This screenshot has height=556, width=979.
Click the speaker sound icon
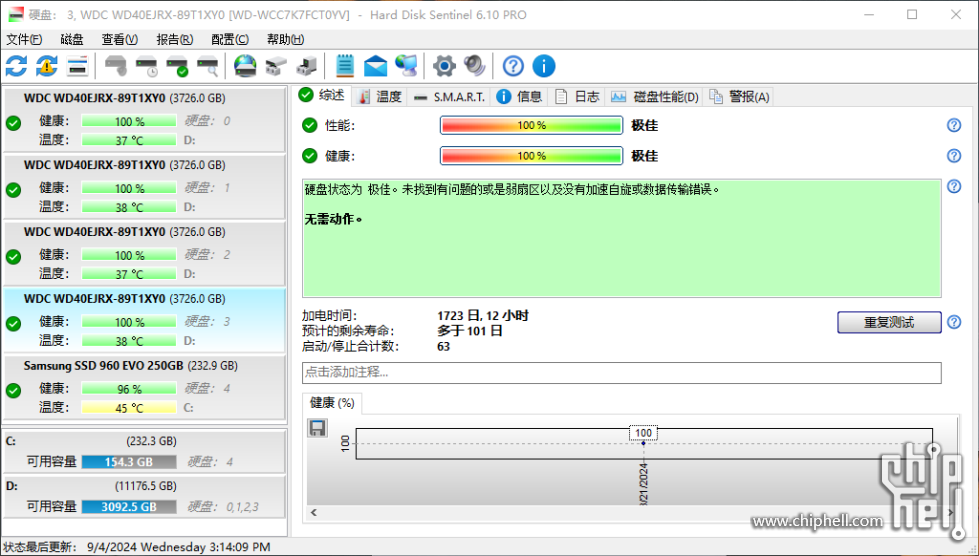[475, 66]
